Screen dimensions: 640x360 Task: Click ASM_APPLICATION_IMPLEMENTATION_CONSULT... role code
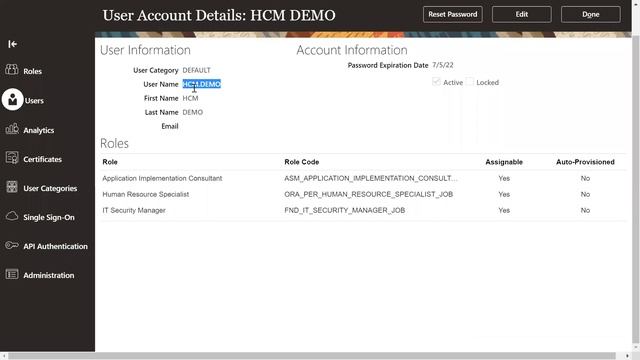(x=371, y=178)
